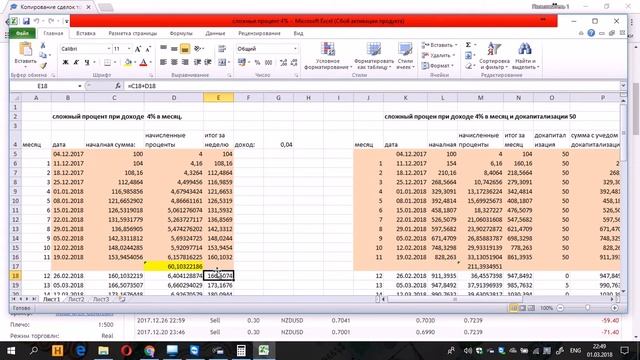Screen dimensions: 640x360
Task: Click zoom out minus button
Action: 560,308
